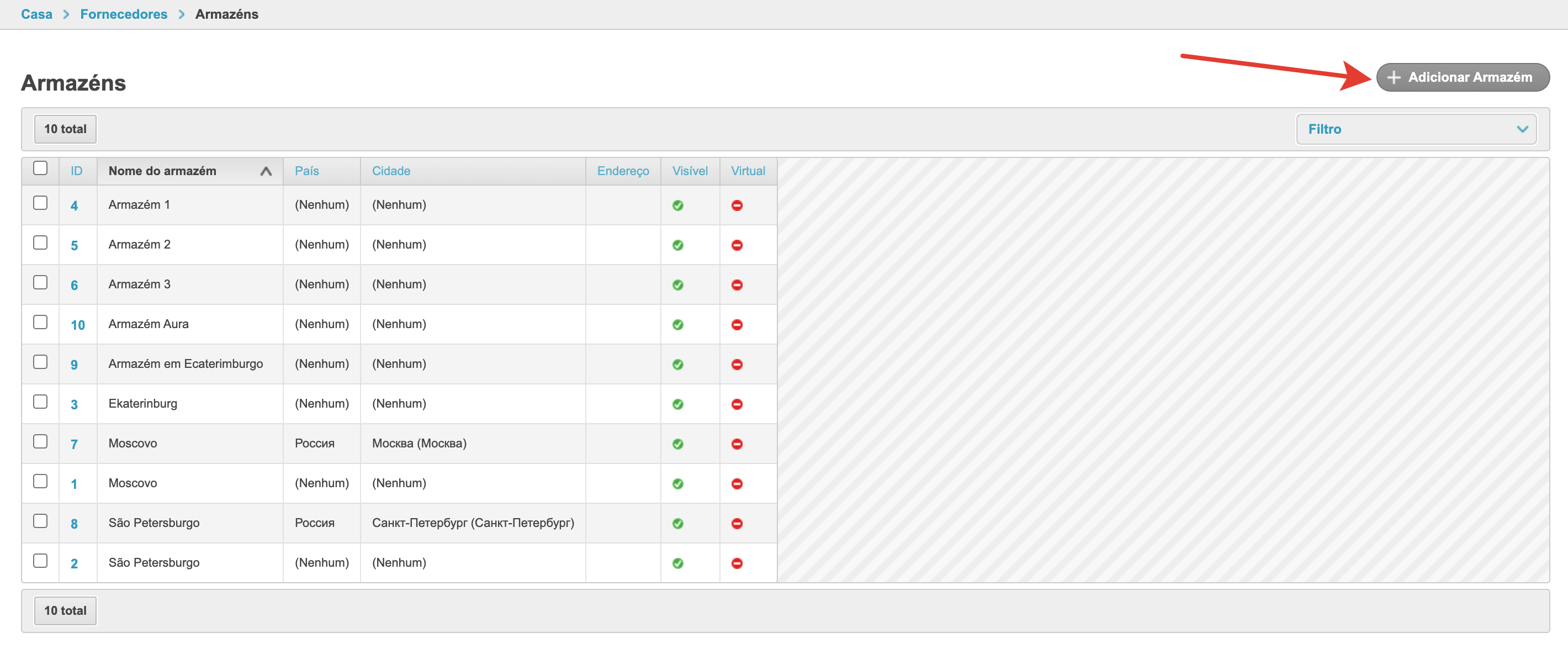Click red Virtual icon for Armazém em Ecaterimburgo

[x=737, y=365]
